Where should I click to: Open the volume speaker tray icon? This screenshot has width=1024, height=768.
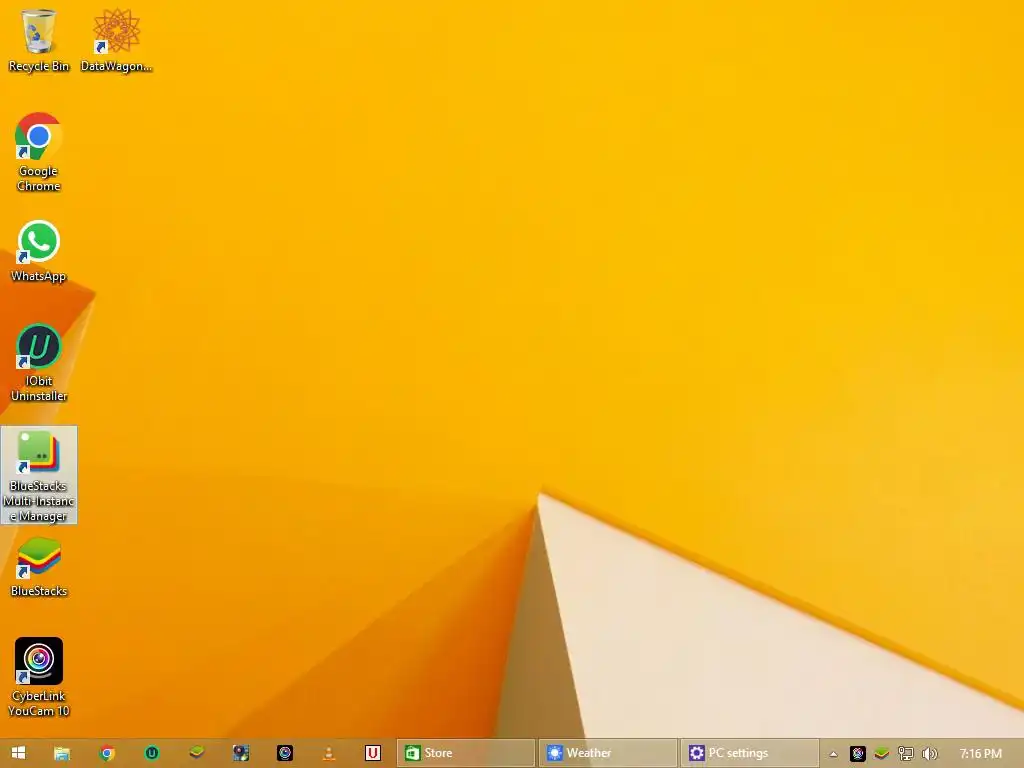pos(929,754)
